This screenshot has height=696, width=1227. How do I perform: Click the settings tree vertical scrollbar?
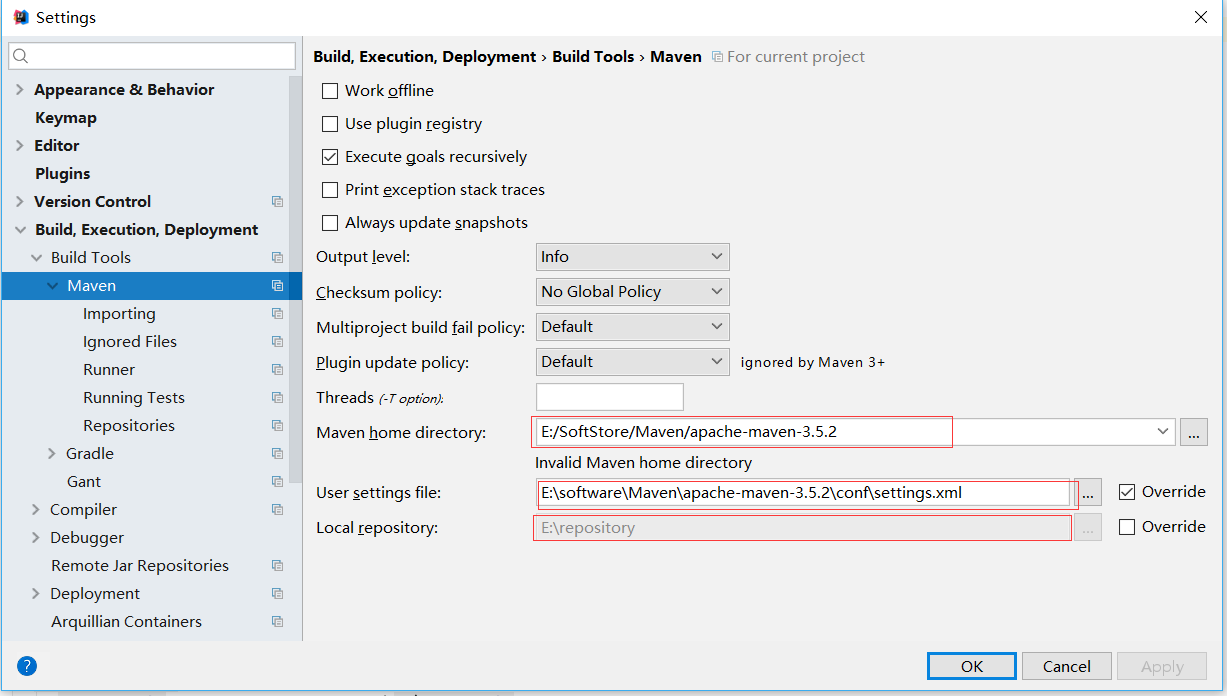pos(294,280)
